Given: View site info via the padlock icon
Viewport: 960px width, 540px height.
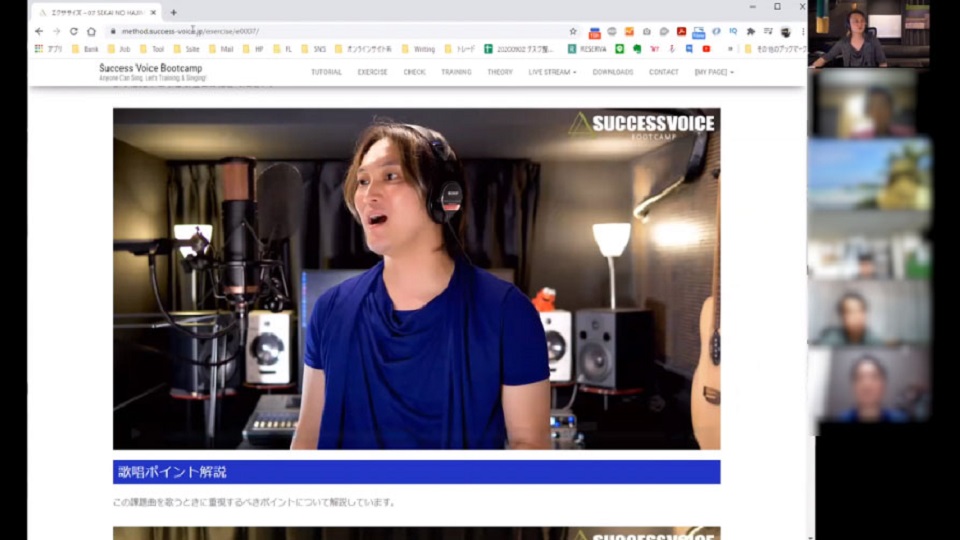Looking at the screenshot, I should (x=113, y=31).
